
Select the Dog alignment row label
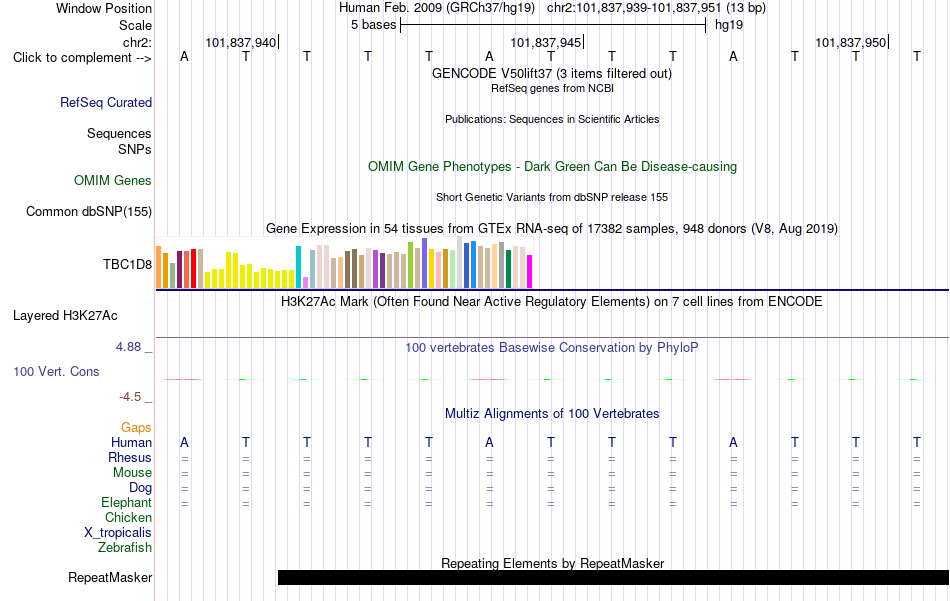click(x=140, y=488)
